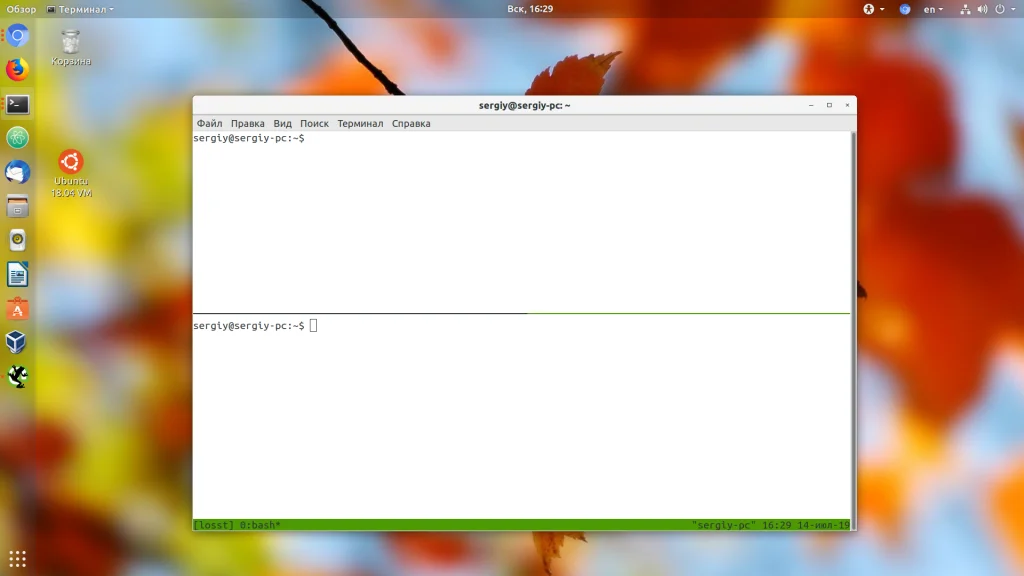This screenshot has height=576, width=1024.
Task: Click the [losst] session name in status bar
Action: coord(214,525)
